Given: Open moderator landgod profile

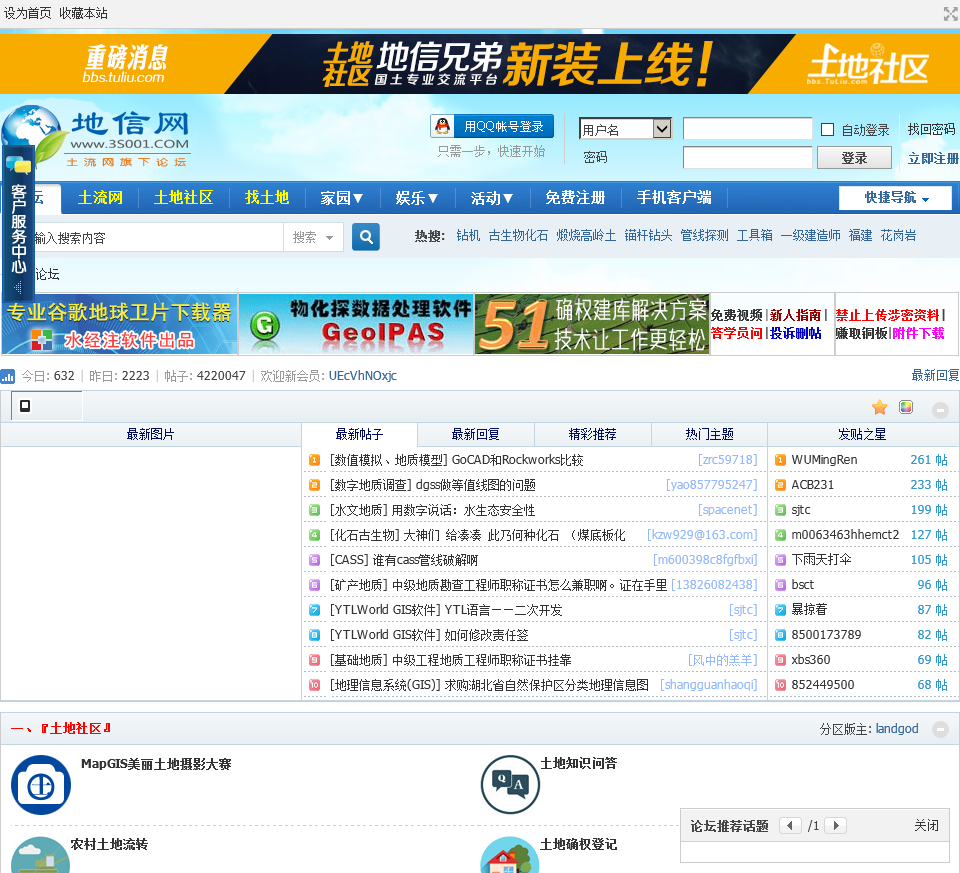Looking at the screenshot, I should click(x=897, y=729).
